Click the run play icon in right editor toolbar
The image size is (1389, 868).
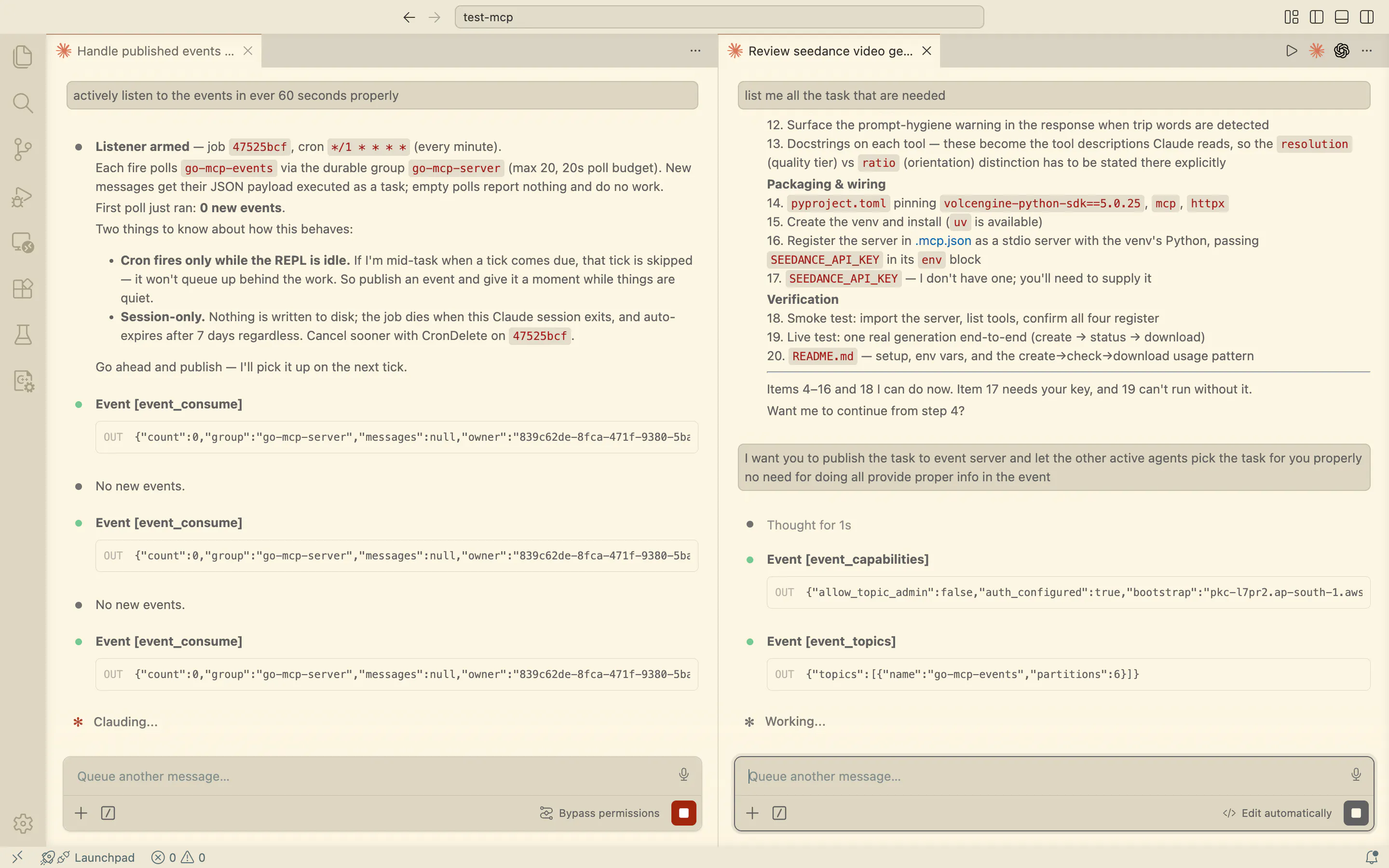pos(1292,51)
